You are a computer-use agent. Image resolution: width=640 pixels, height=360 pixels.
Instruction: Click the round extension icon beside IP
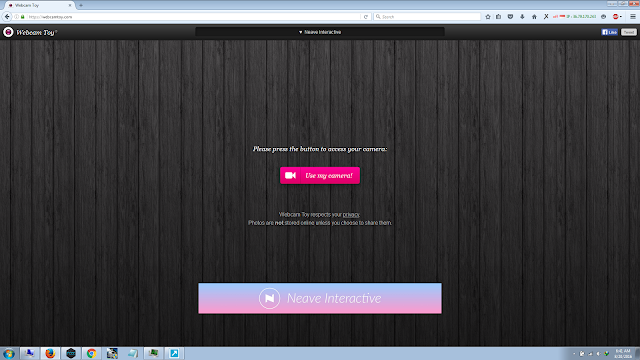[603, 17]
